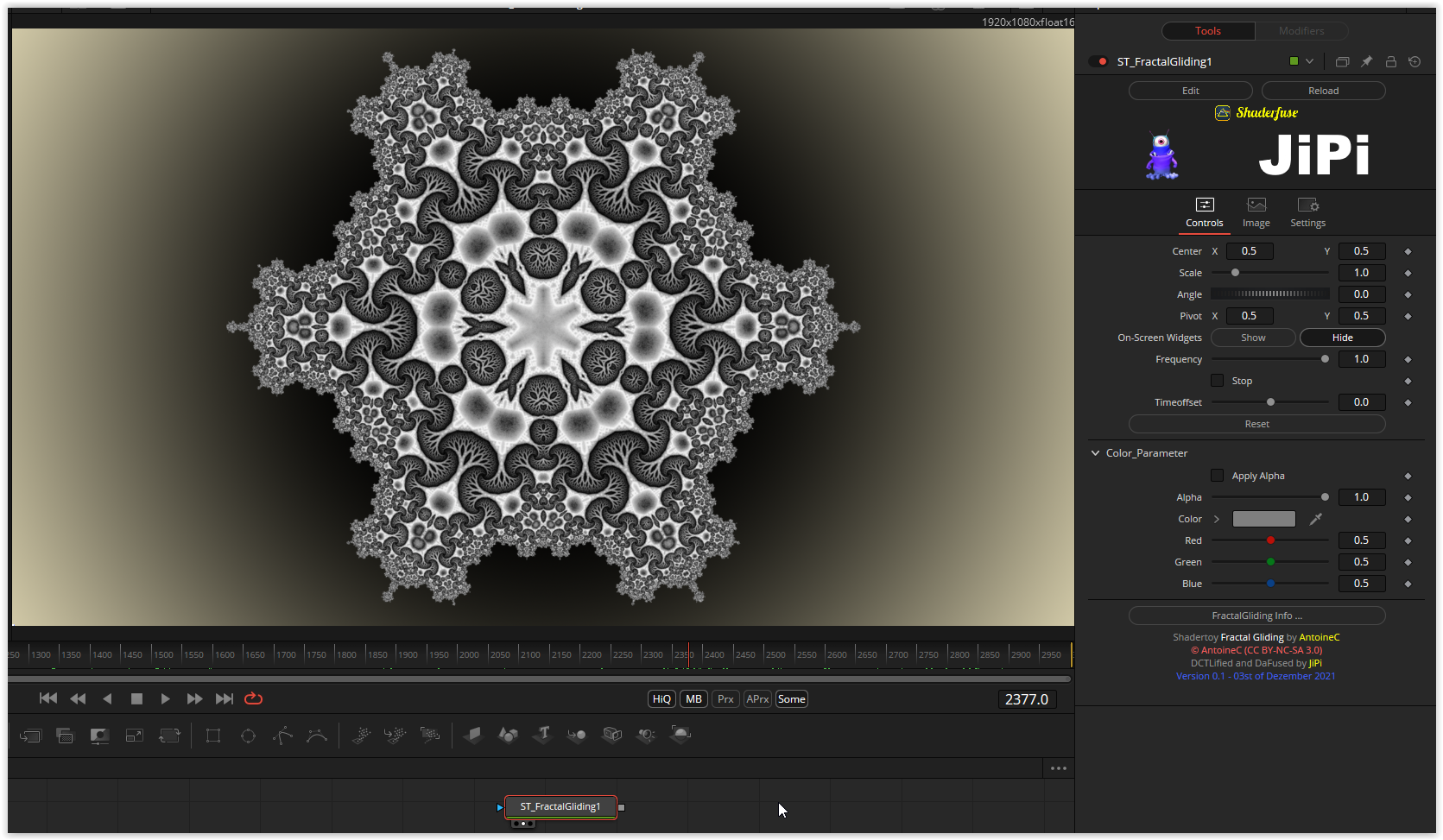Jump to the last frame
The height and width of the screenshot is (840, 1443).
(x=225, y=698)
